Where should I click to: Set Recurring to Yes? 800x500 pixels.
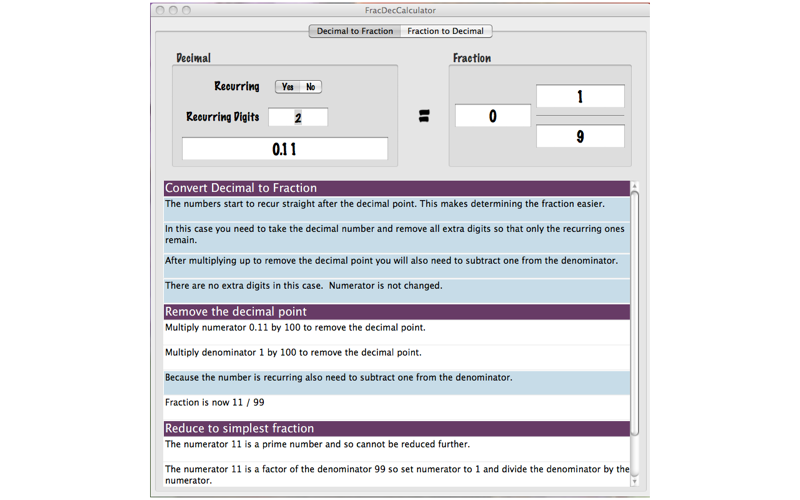287,87
